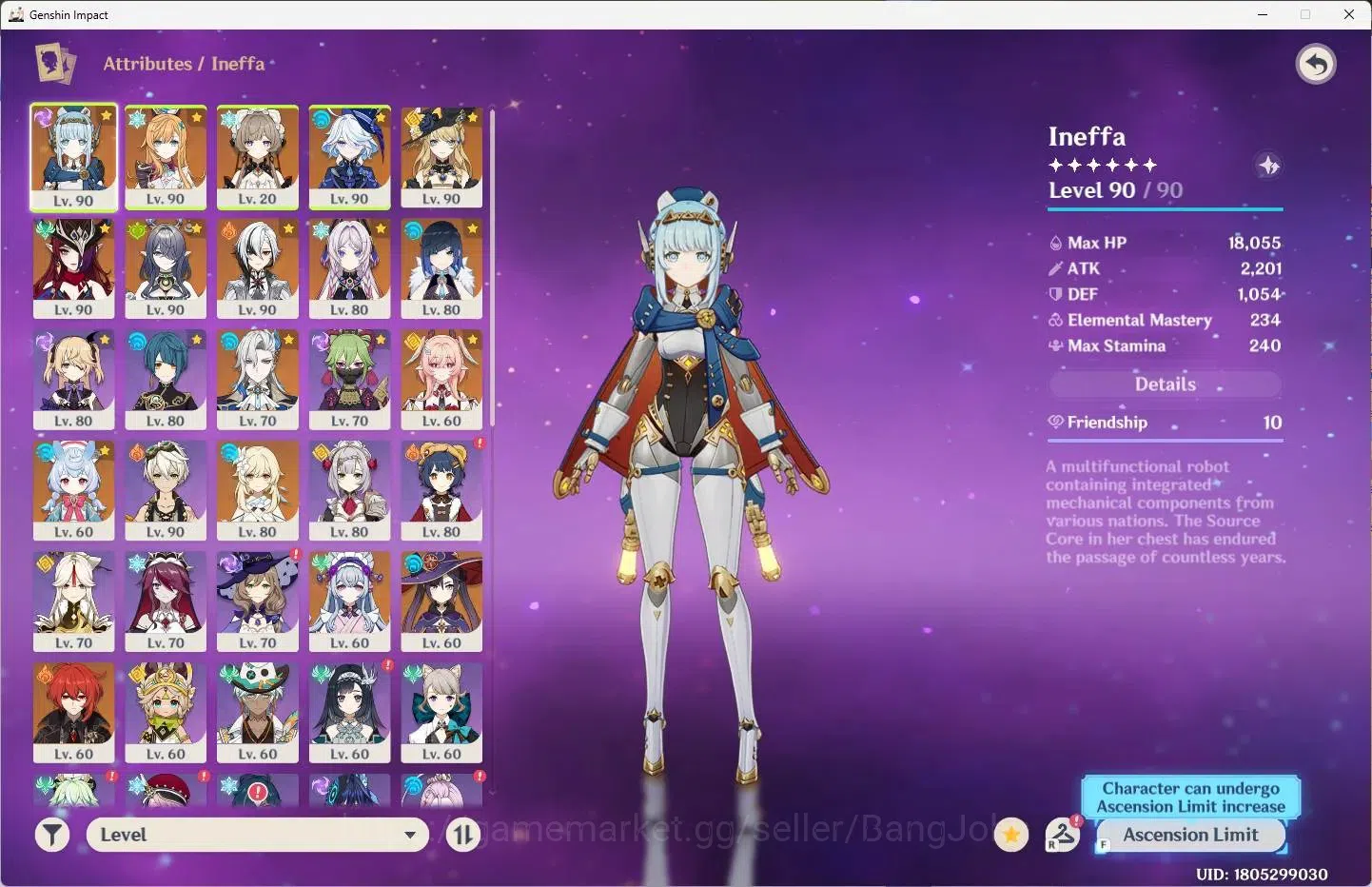Minimize the Genshin Impact window

coord(1263,14)
